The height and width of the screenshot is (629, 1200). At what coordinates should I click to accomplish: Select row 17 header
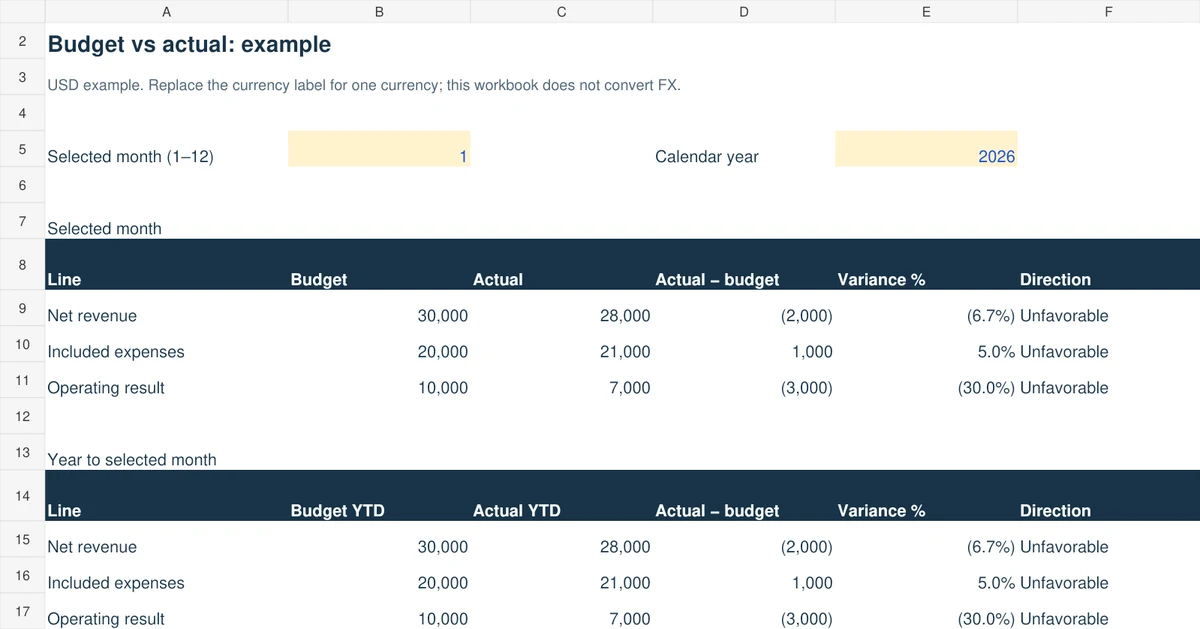(x=22, y=611)
